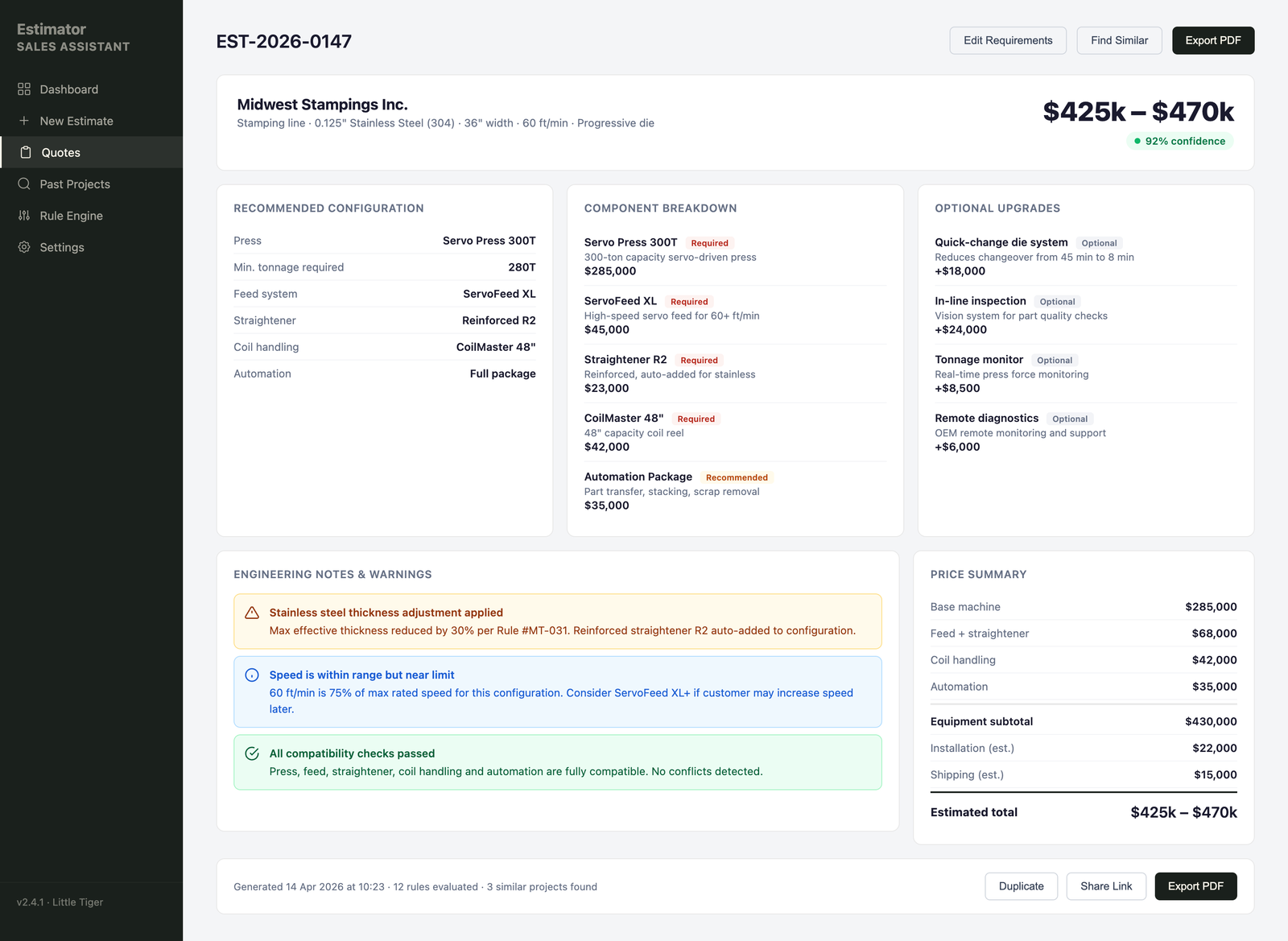Viewport: 1288px width, 941px height.
Task: Click the green checkmark on compatibility checks
Action: [251, 753]
